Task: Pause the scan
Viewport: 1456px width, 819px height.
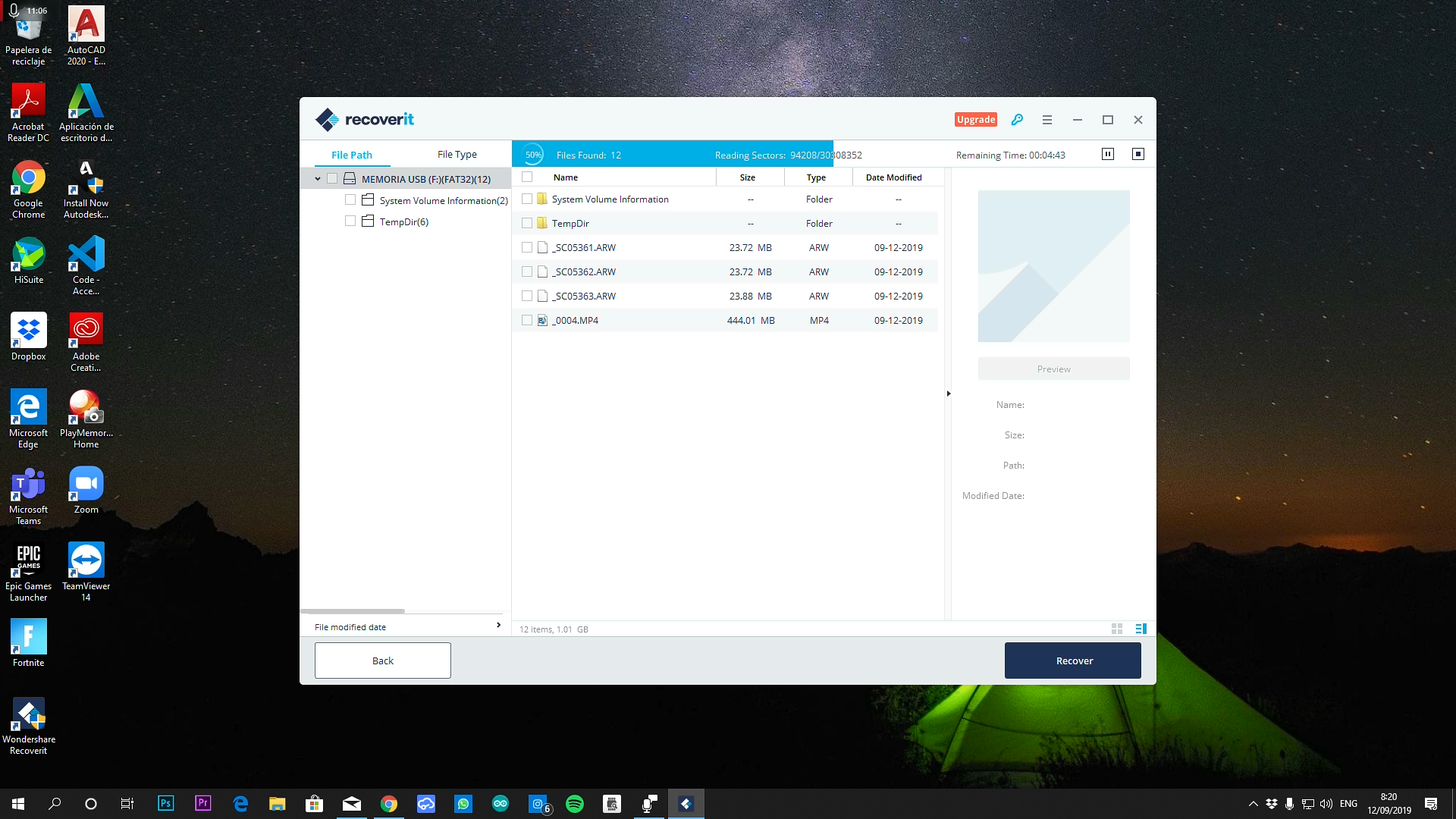Action: [x=1108, y=154]
